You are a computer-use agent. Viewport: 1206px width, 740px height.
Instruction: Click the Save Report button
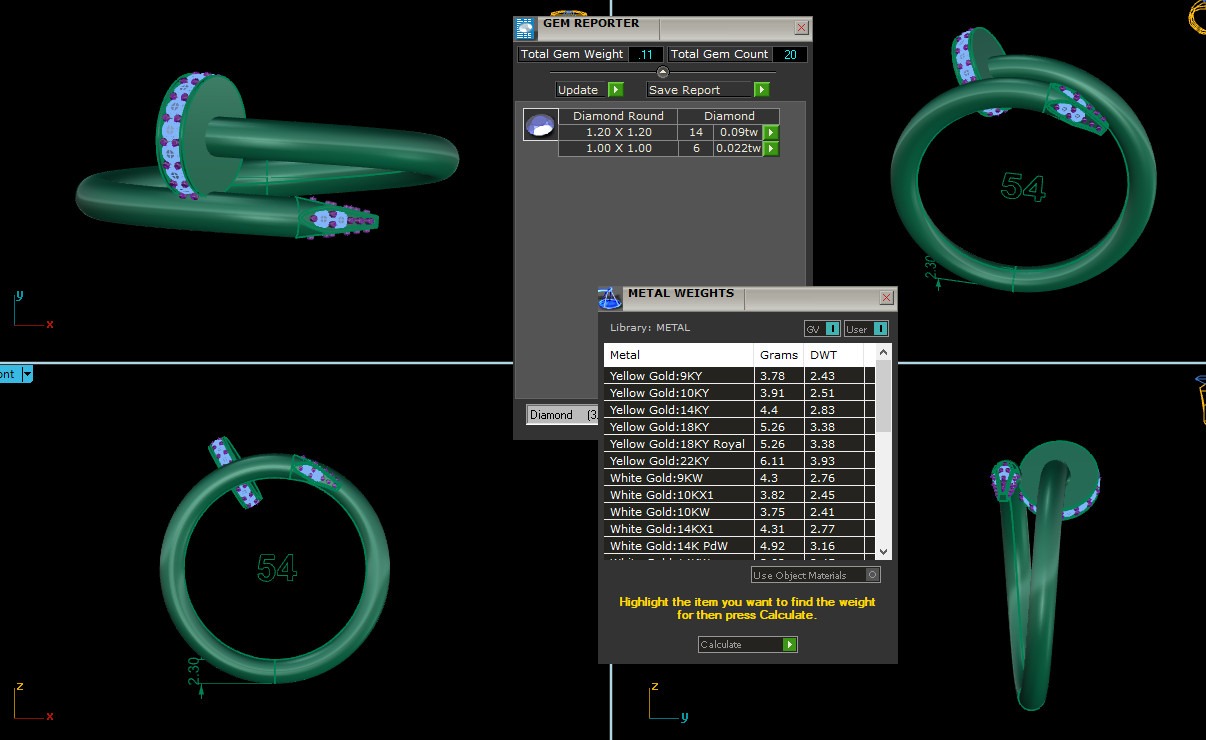click(x=708, y=90)
